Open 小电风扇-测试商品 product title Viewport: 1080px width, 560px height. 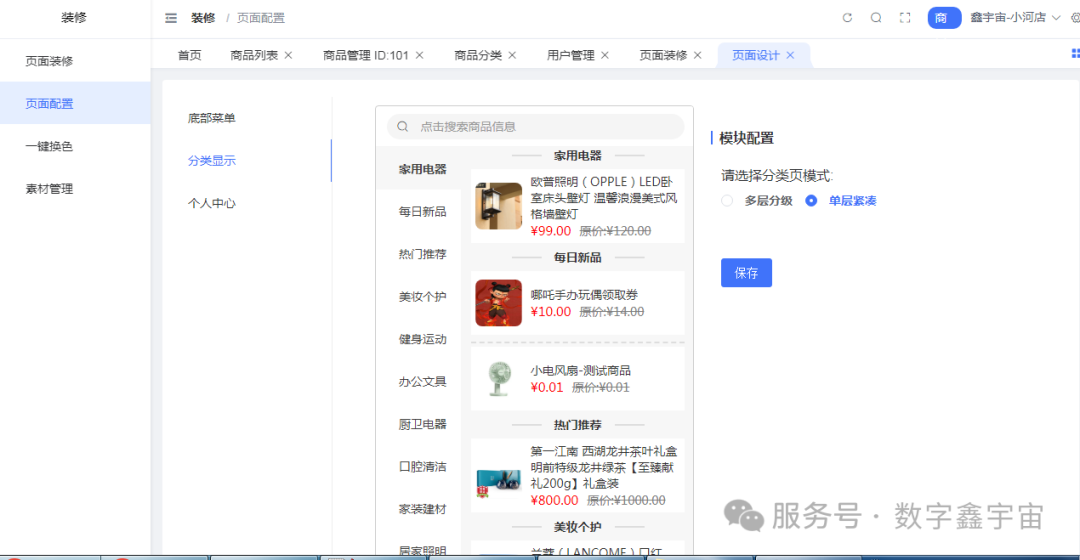(x=581, y=371)
